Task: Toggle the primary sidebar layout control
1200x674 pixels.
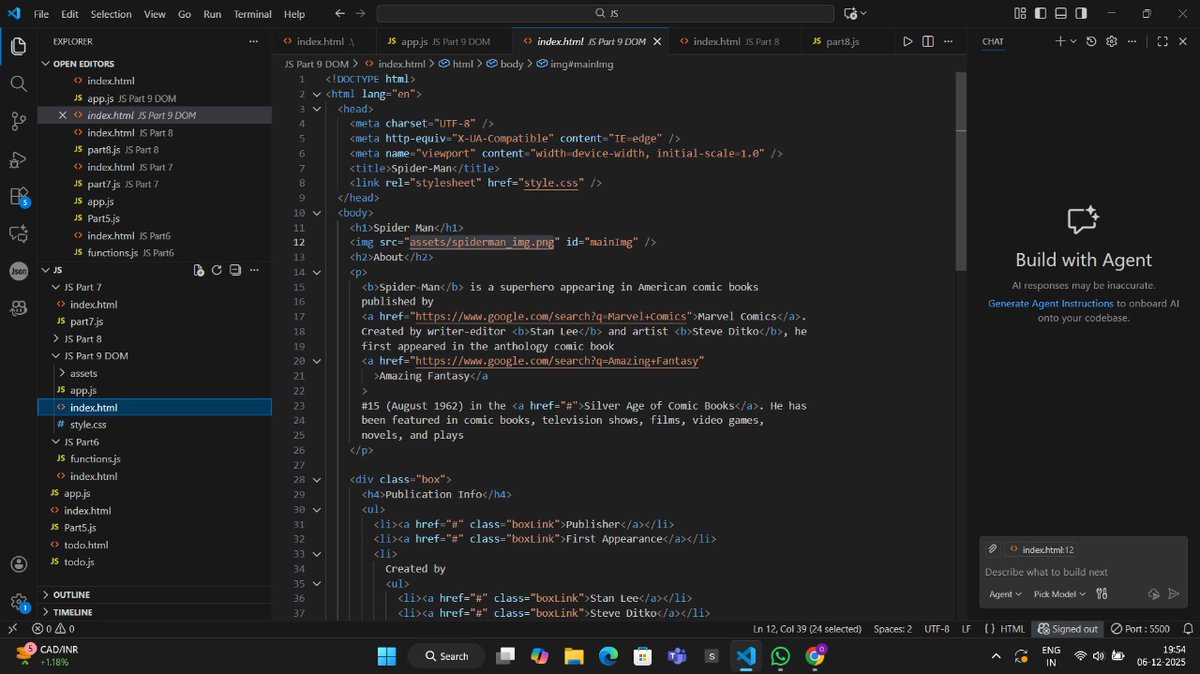Action: [x=1040, y=13]
